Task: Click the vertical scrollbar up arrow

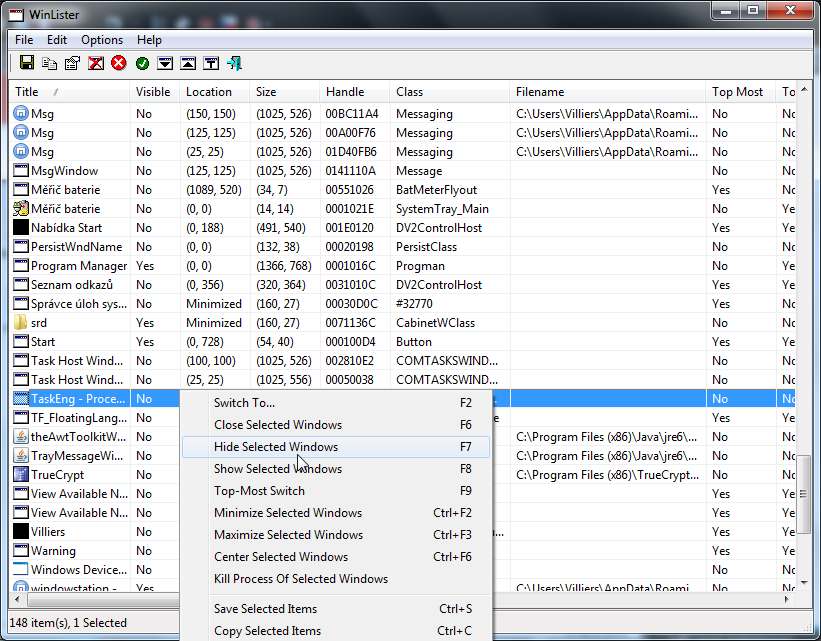Action: tap(804, 89)
